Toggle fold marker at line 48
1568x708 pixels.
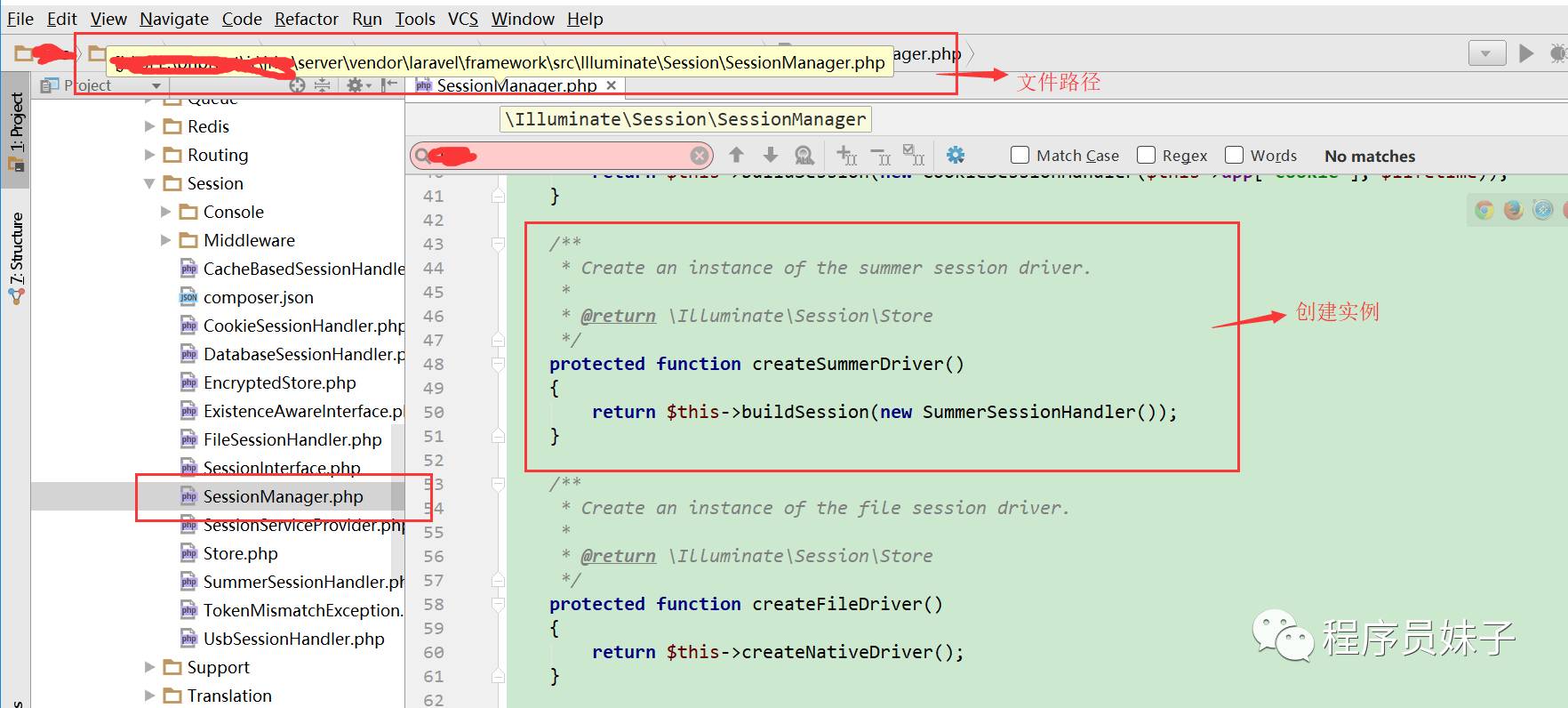(x=498, y=364)
